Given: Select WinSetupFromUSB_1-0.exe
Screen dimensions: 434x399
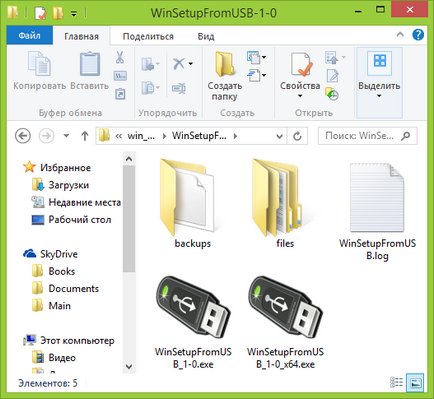Looking at the screenshot, I should click(193, 322).
